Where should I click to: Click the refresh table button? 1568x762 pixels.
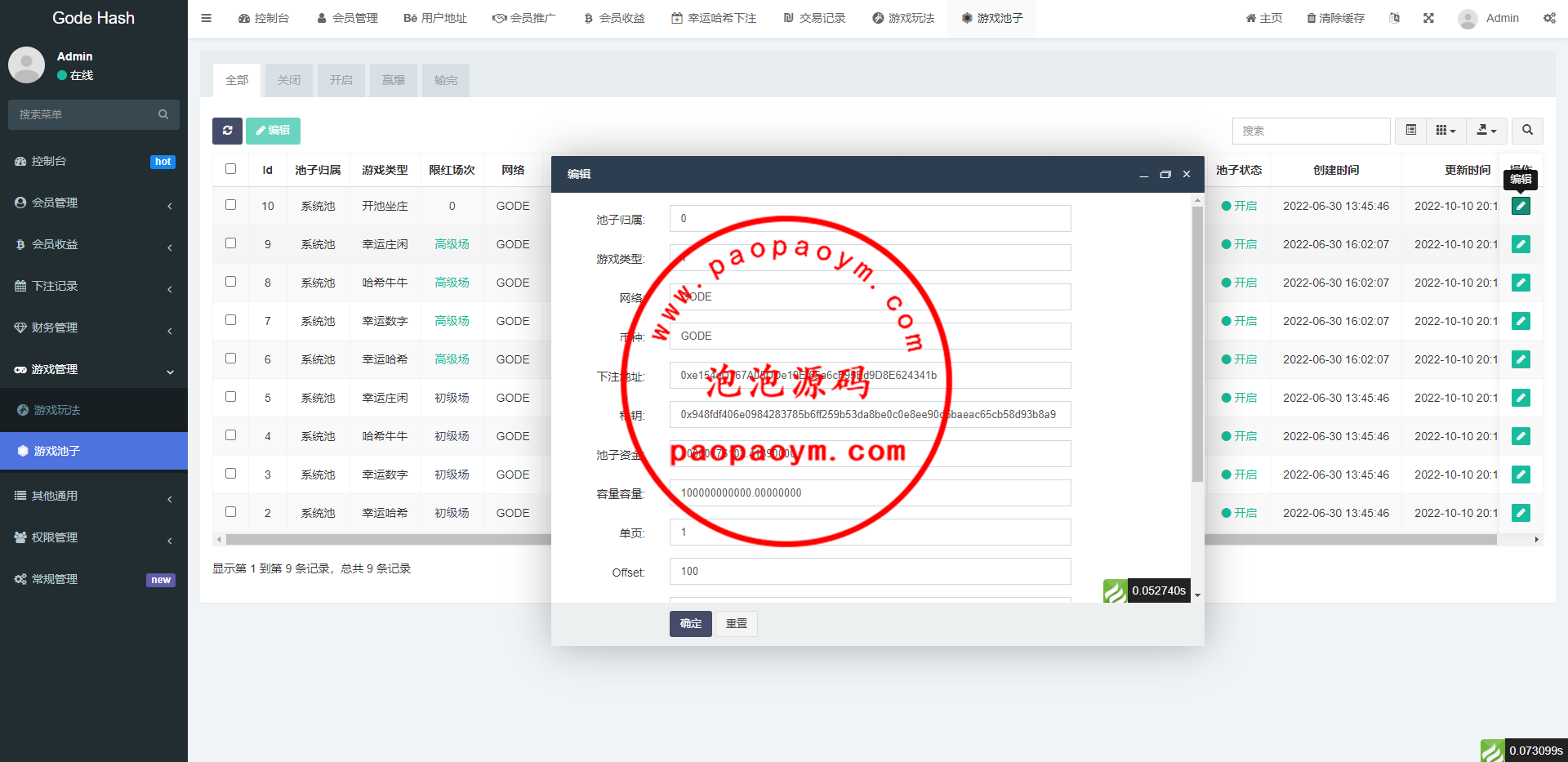pyautogui.click(x=227, y=131)
